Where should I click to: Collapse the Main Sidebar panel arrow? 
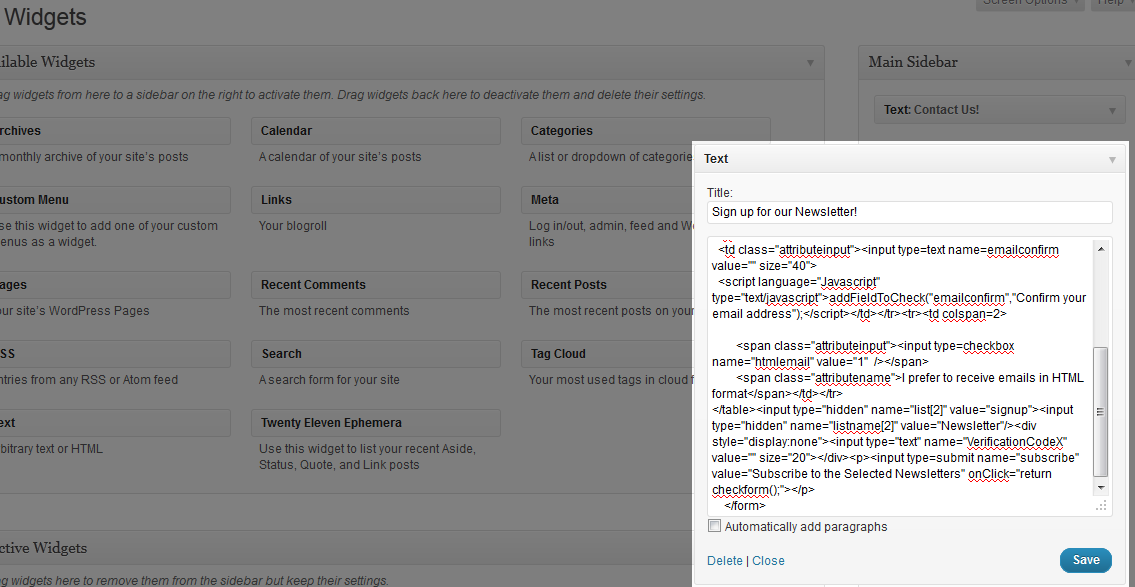[x=1128, y=62]
